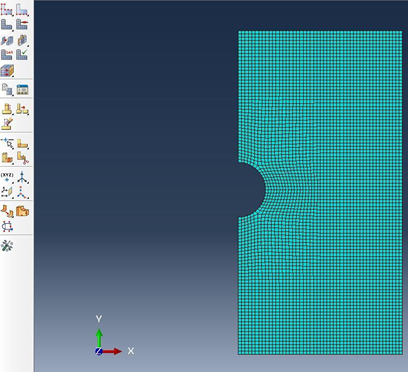The height and width of the screenshot is (372, 408).
Task: Open the table-style manager icon
Action: pos(22,89)
